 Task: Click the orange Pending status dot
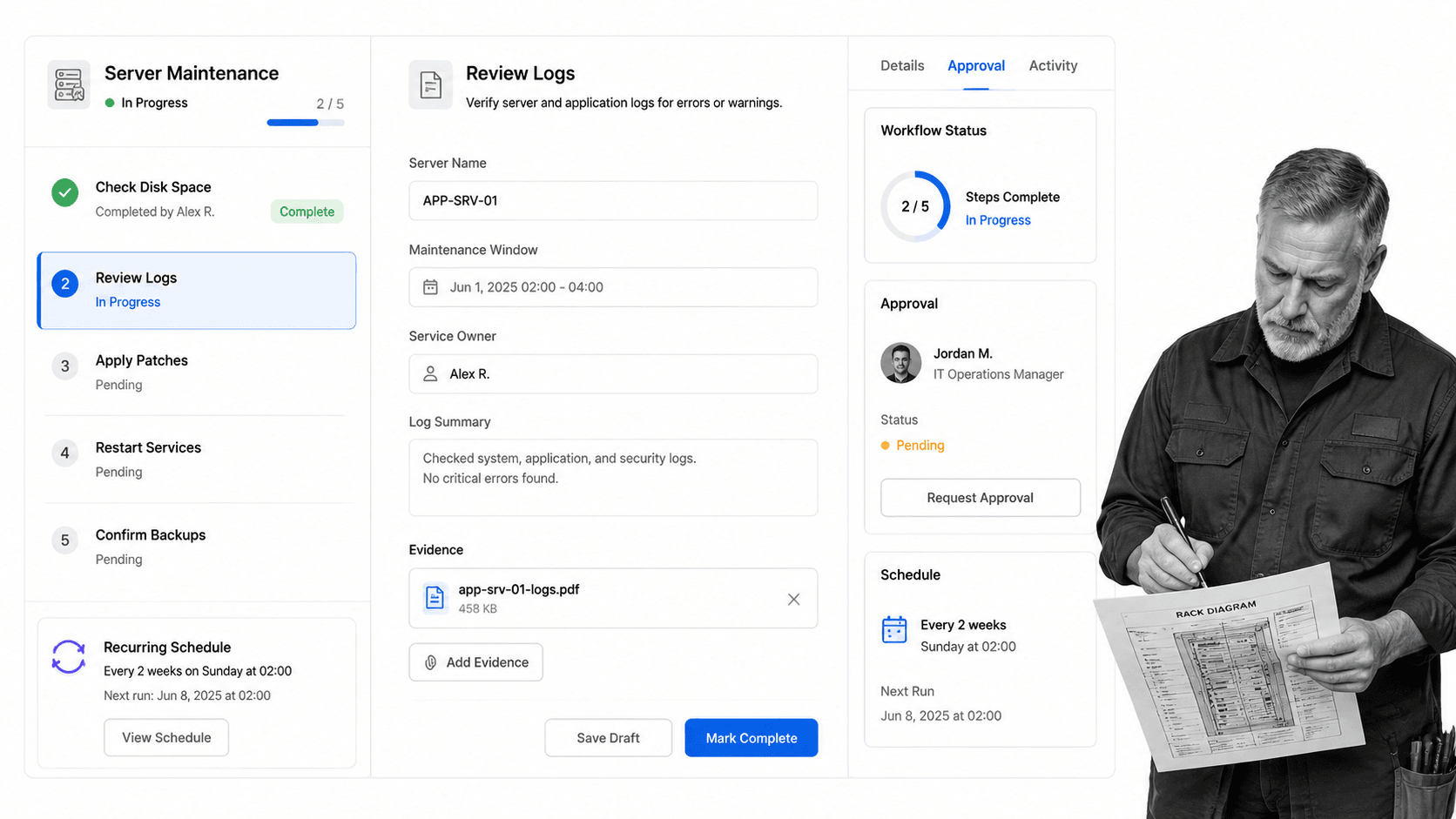point(886,446)
